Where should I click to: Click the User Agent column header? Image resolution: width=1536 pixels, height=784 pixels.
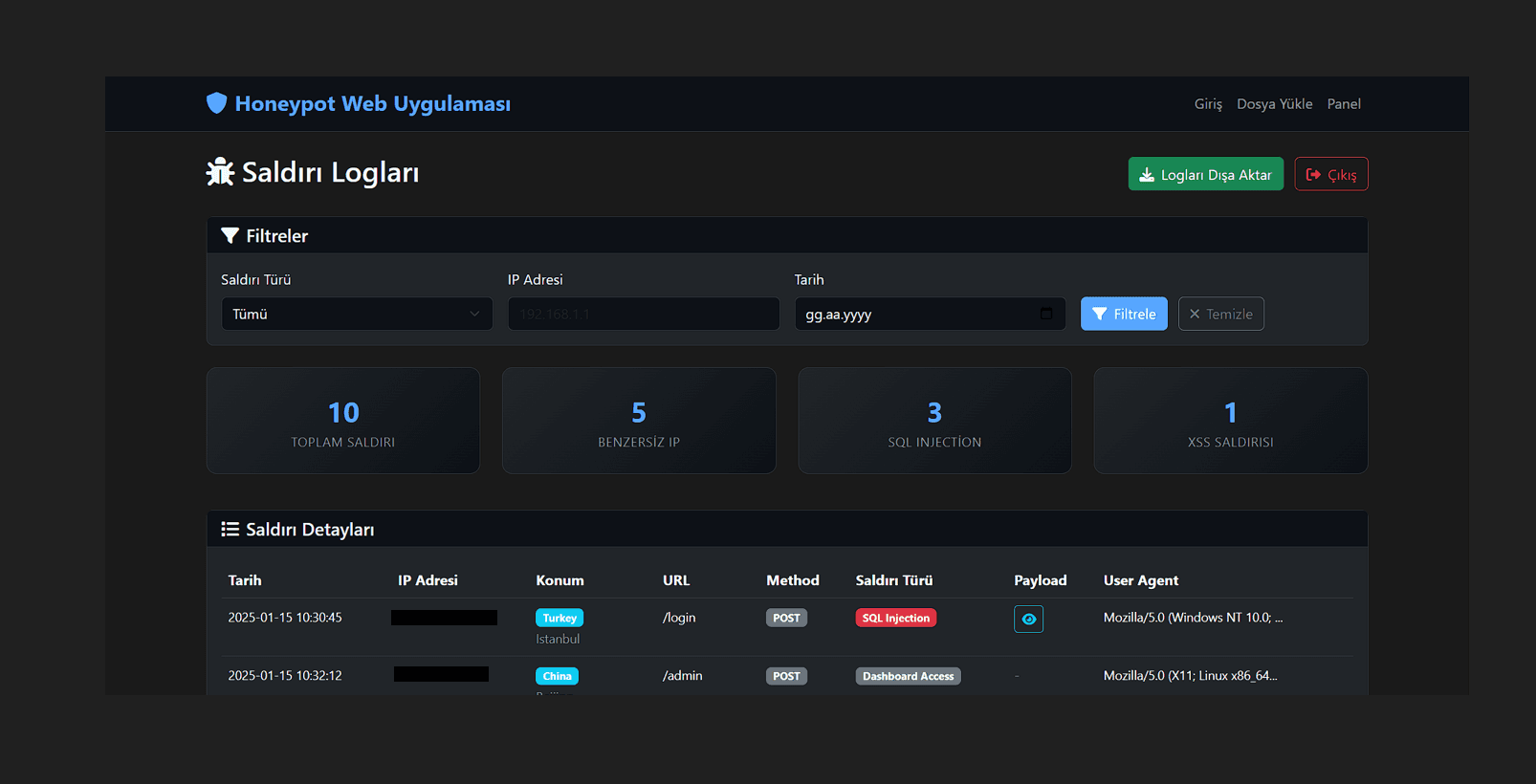coord(1141,580)
